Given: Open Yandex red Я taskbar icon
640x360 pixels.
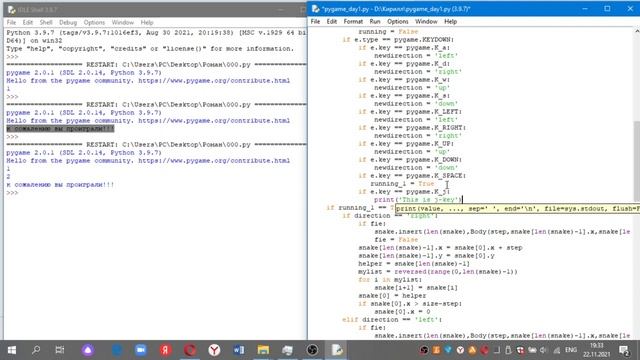Looking at the screenshot, I should [165, 350].
